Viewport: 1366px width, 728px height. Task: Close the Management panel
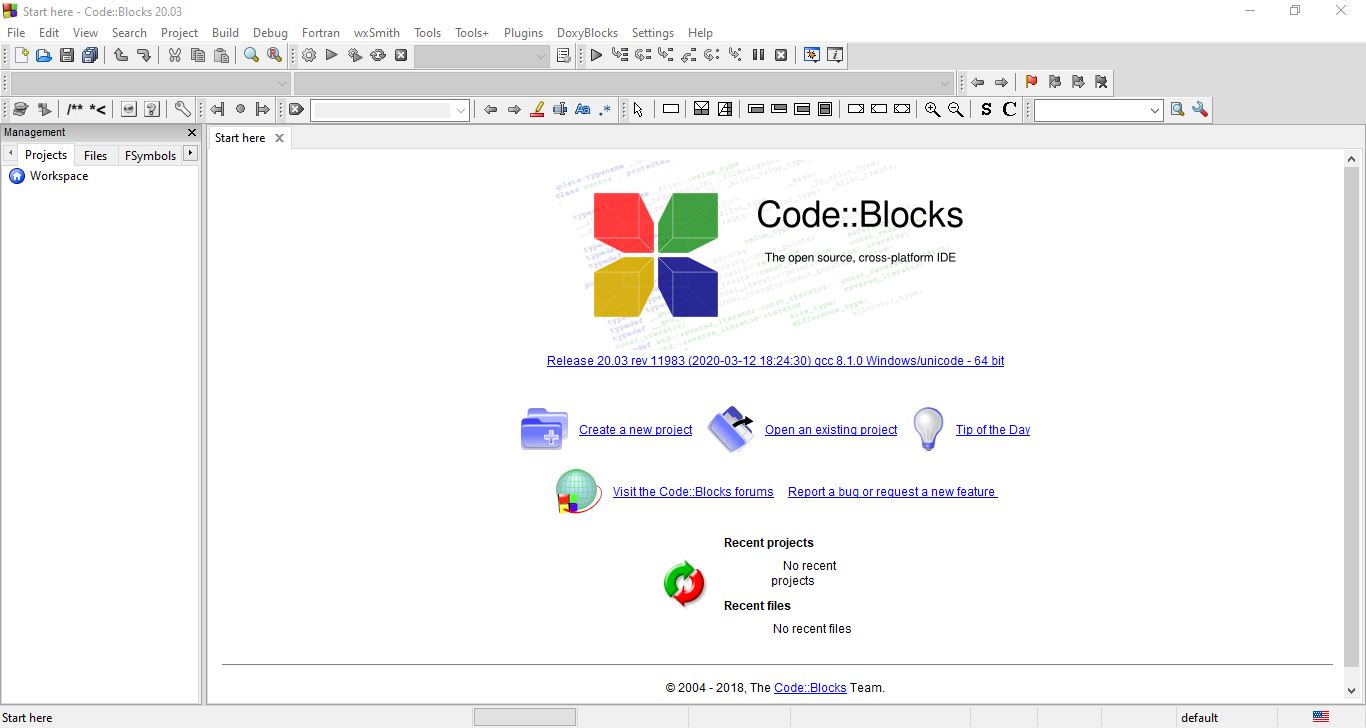click(192, 133)
